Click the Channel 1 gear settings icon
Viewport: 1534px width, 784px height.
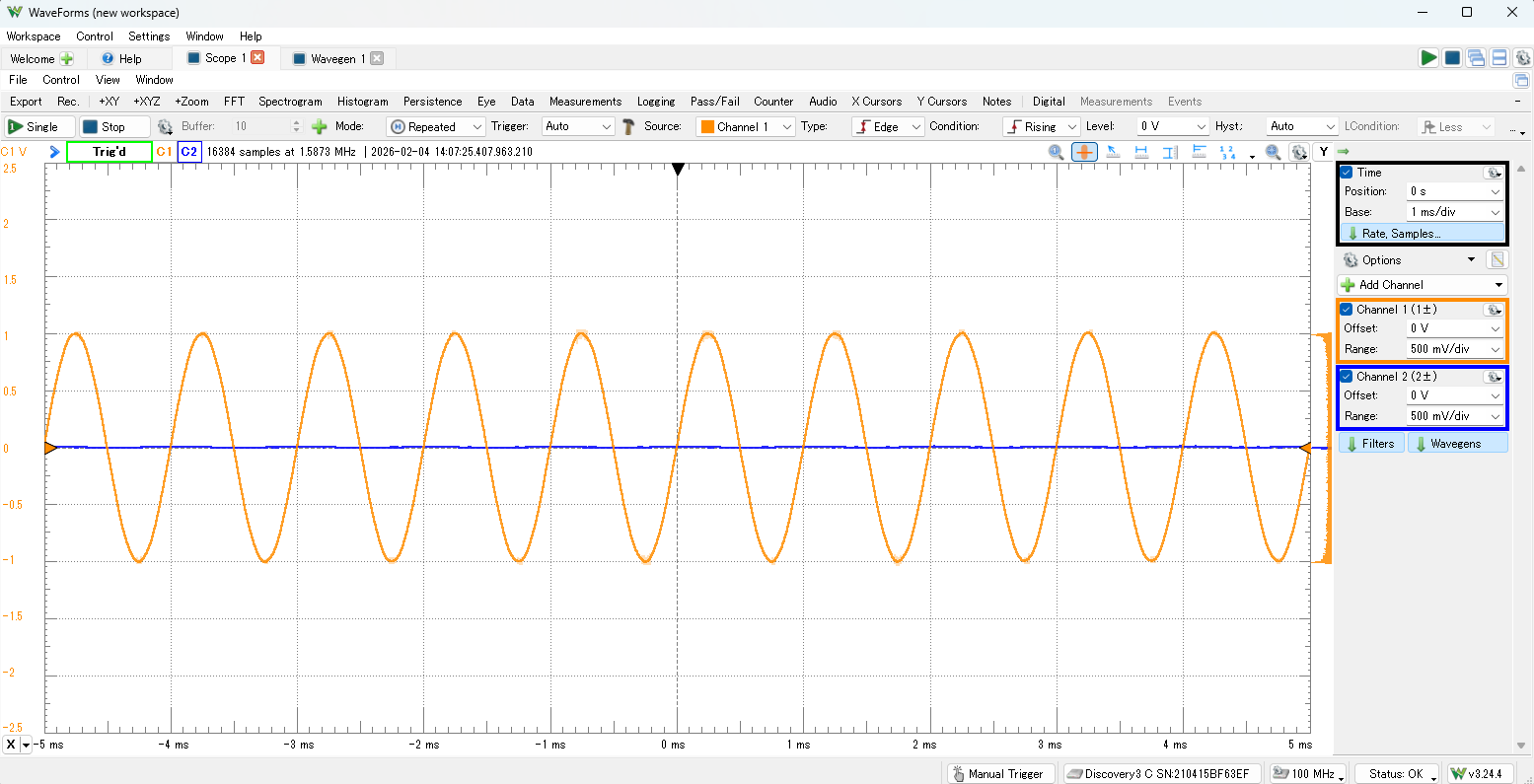point(1493,310)
